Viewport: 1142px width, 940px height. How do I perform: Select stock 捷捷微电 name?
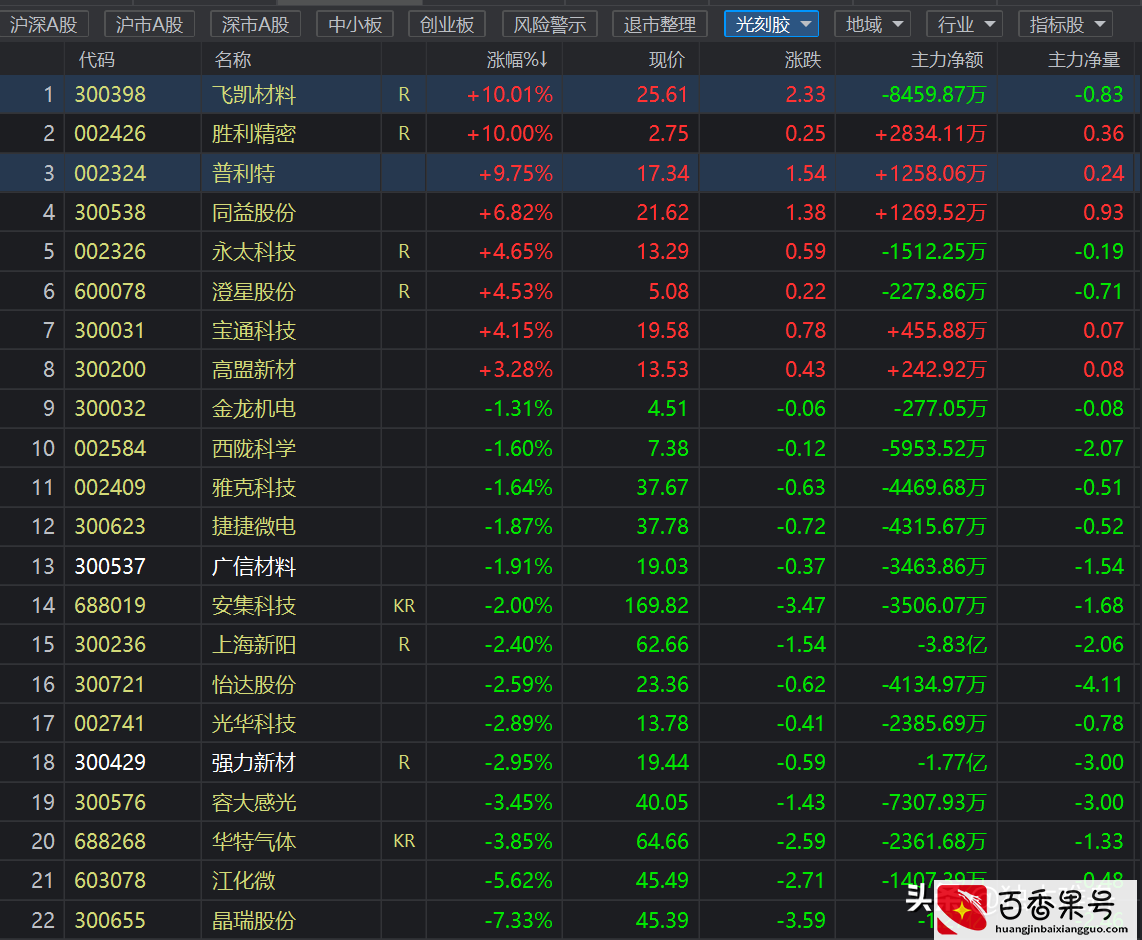[253, 526]
